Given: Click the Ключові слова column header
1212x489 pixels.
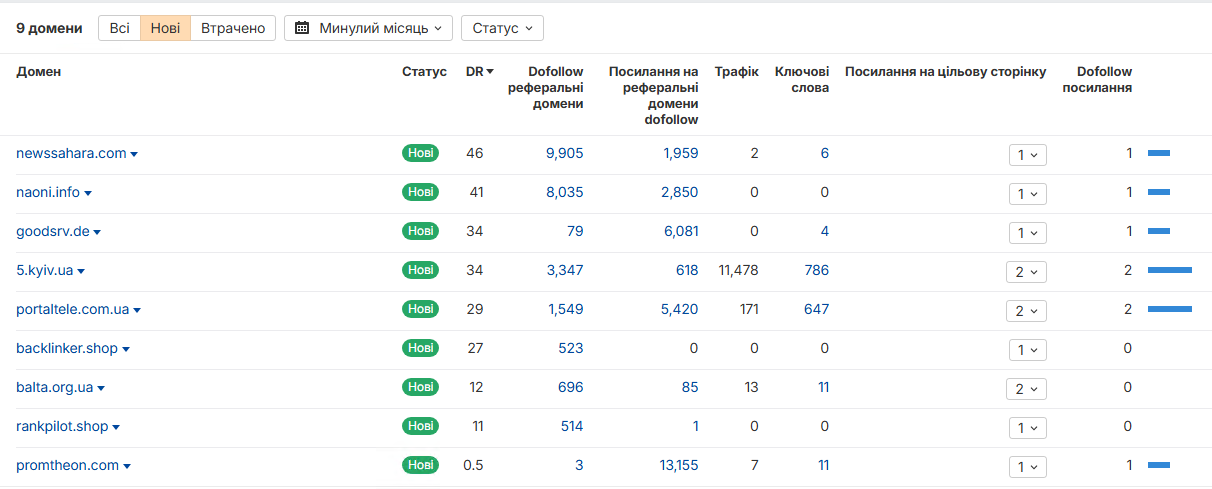Looking at the screenshot, I should tap(802, 80).
